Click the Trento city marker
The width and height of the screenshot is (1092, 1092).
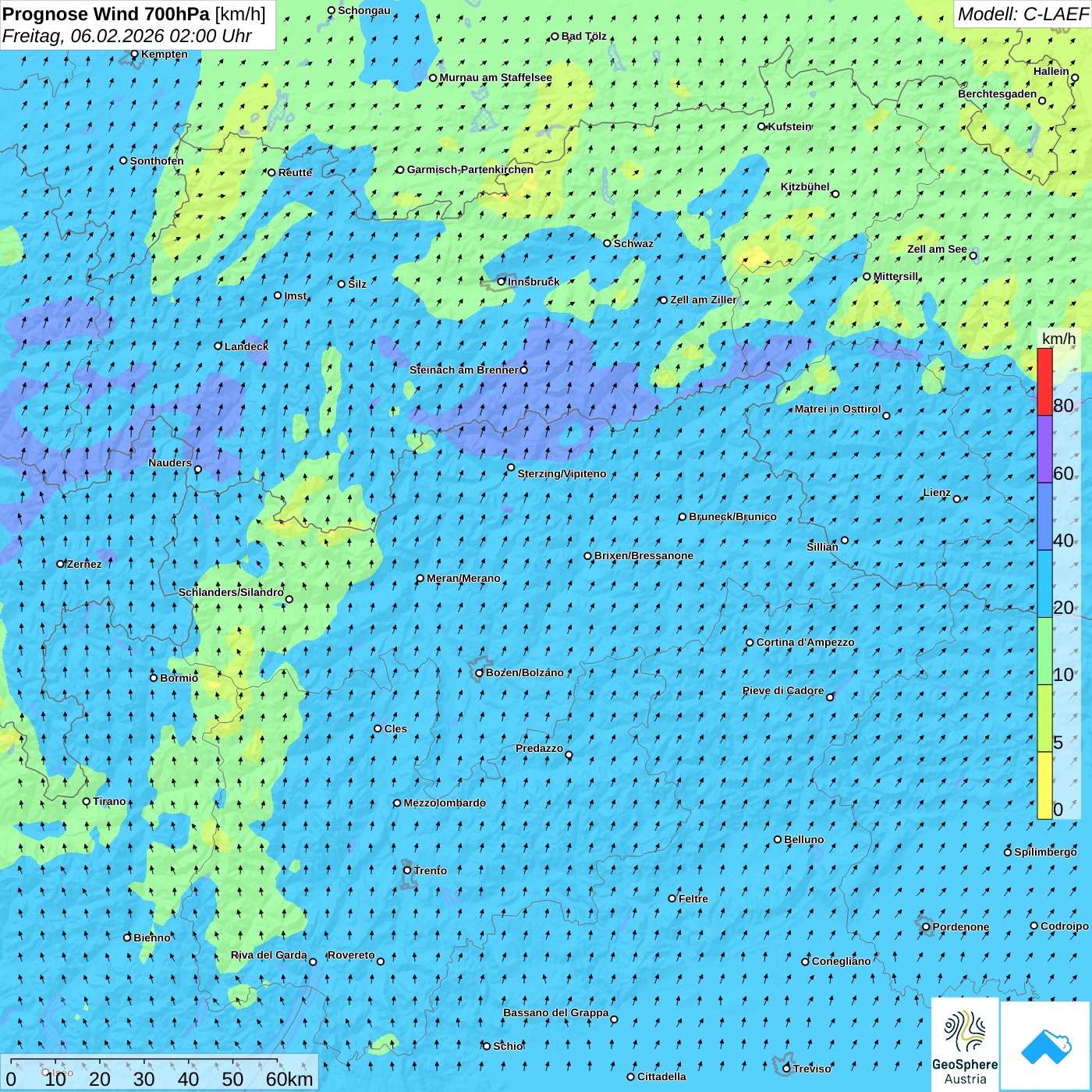coord(407,870)
